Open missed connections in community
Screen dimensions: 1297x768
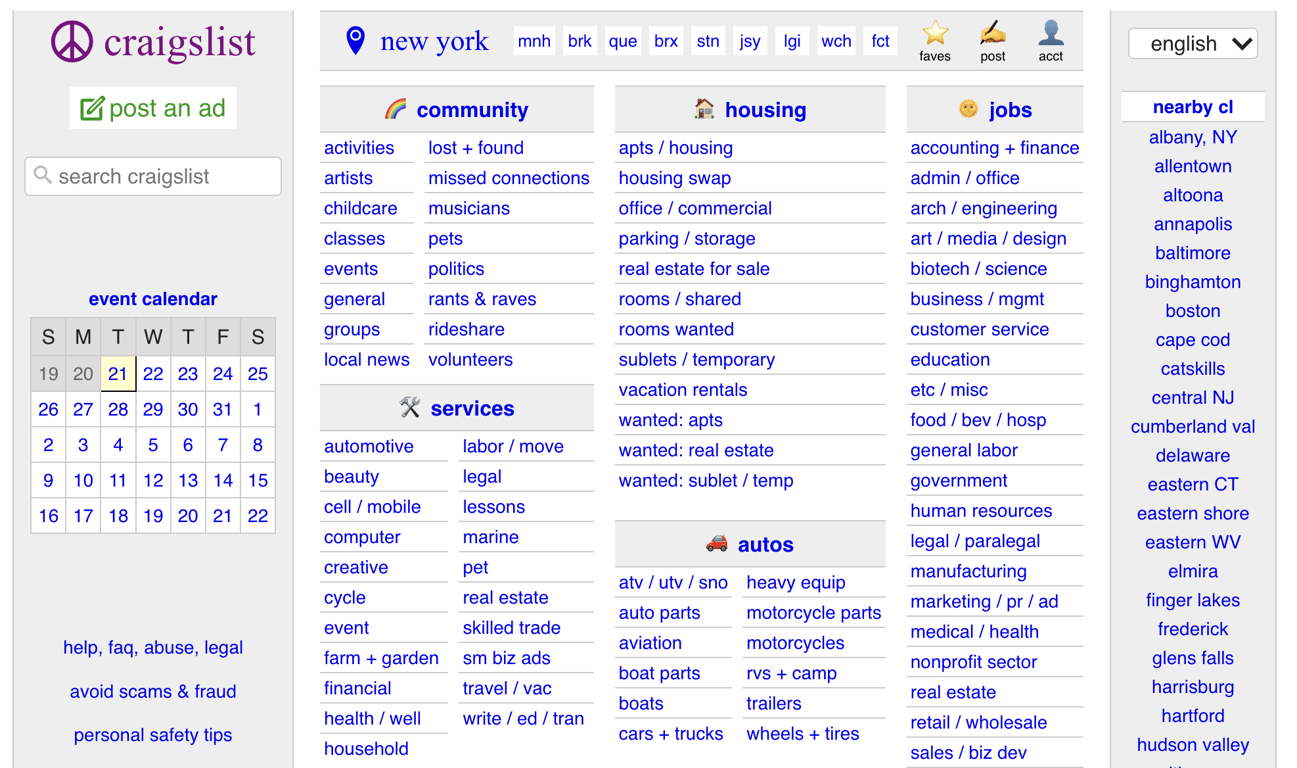tap(509, 178)
